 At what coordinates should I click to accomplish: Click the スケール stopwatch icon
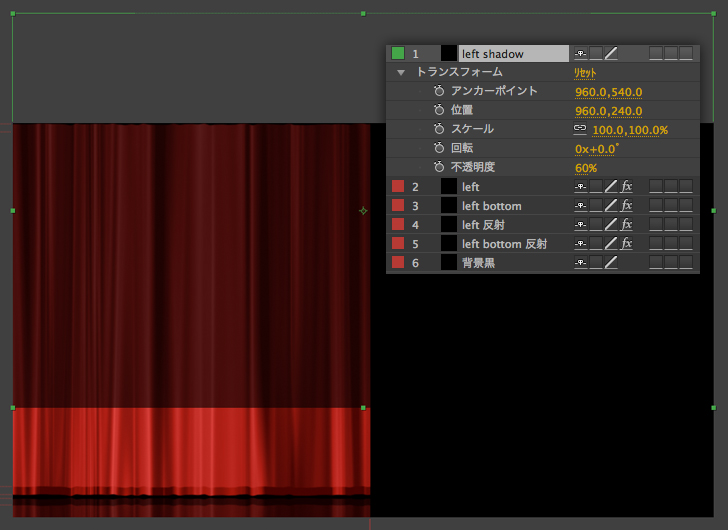[x=439, y=129]
